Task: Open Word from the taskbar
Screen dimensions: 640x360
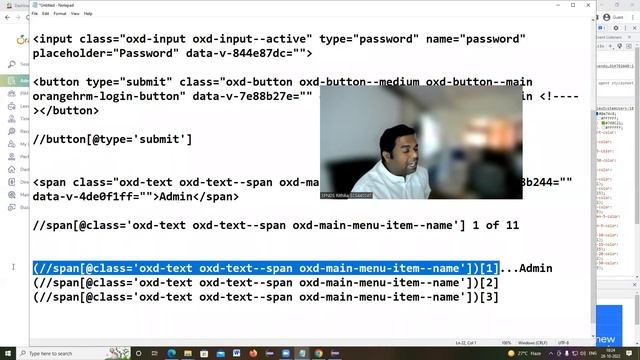Action: pos(237,353)
